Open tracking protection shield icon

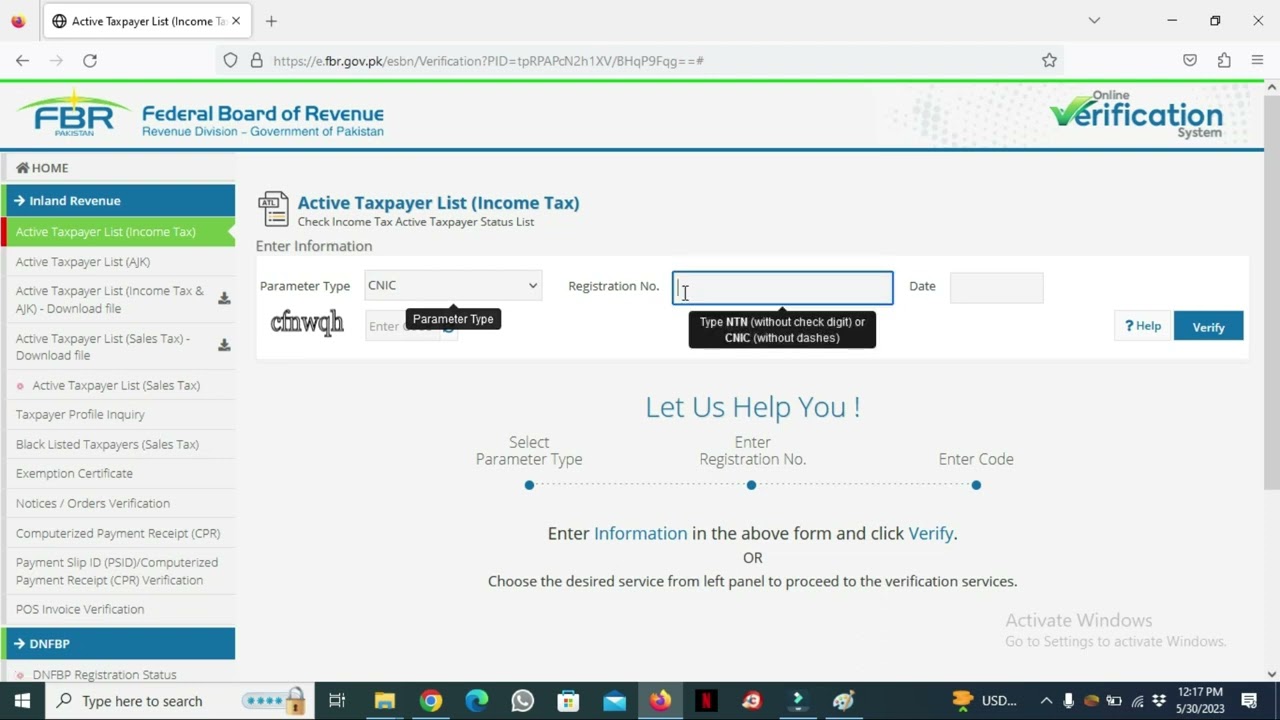click(x=231, y=61)
